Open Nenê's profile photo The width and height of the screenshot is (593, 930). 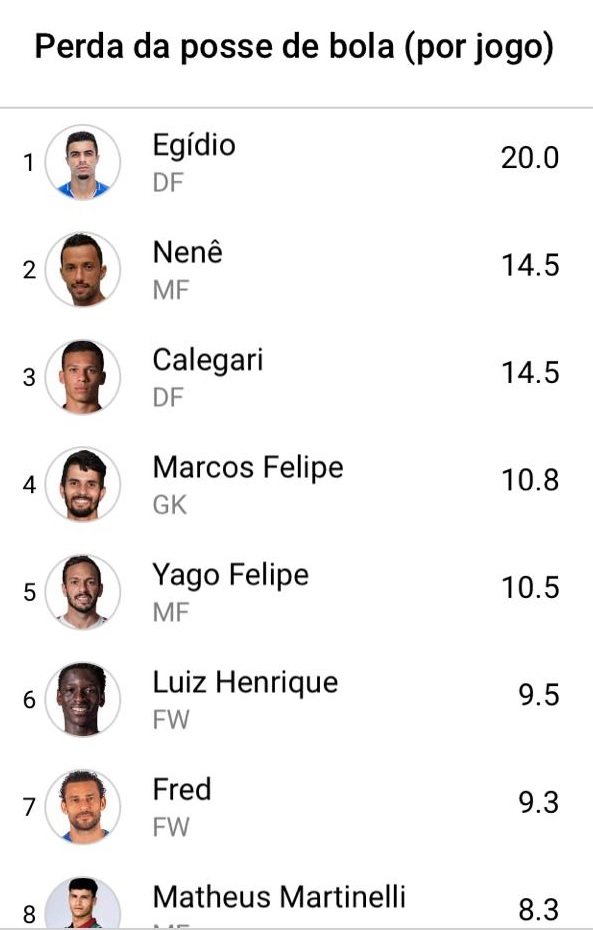[83, 269]
